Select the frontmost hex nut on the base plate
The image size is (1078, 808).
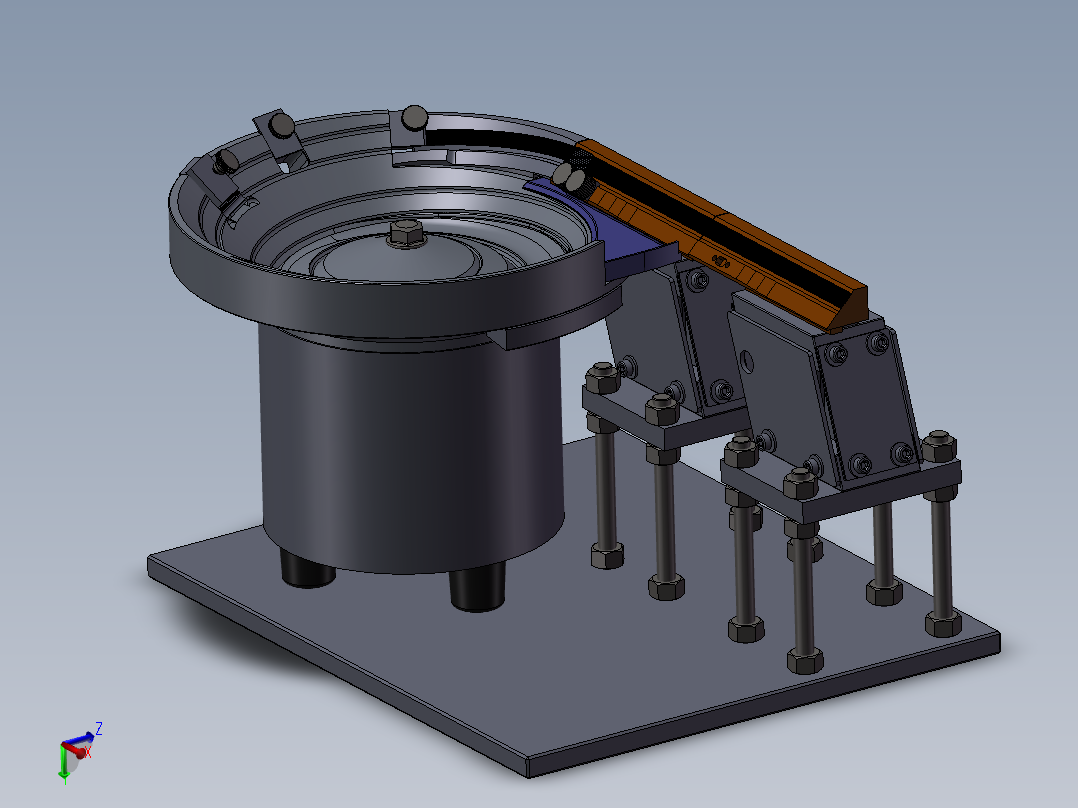tap(804, 662)
